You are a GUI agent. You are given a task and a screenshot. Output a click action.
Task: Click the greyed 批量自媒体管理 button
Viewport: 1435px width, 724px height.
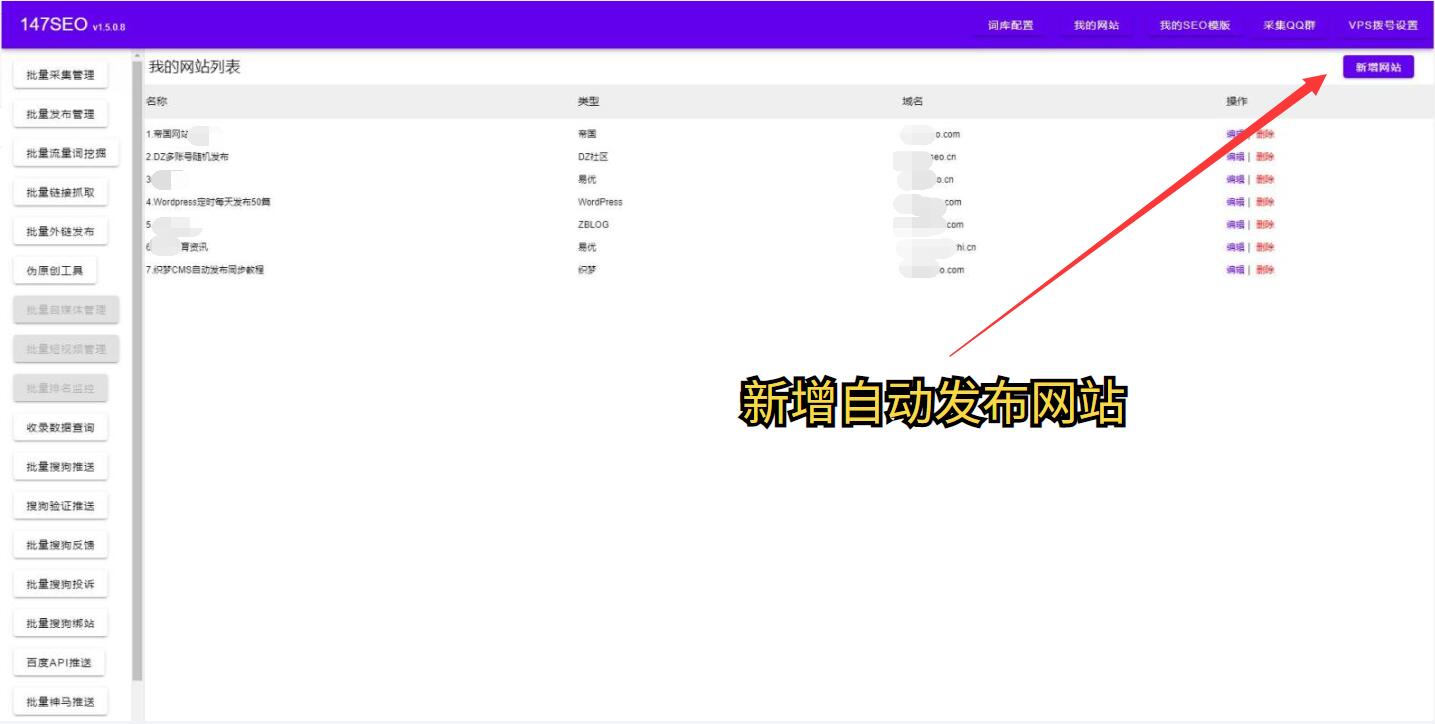click(x=66, y=310)
